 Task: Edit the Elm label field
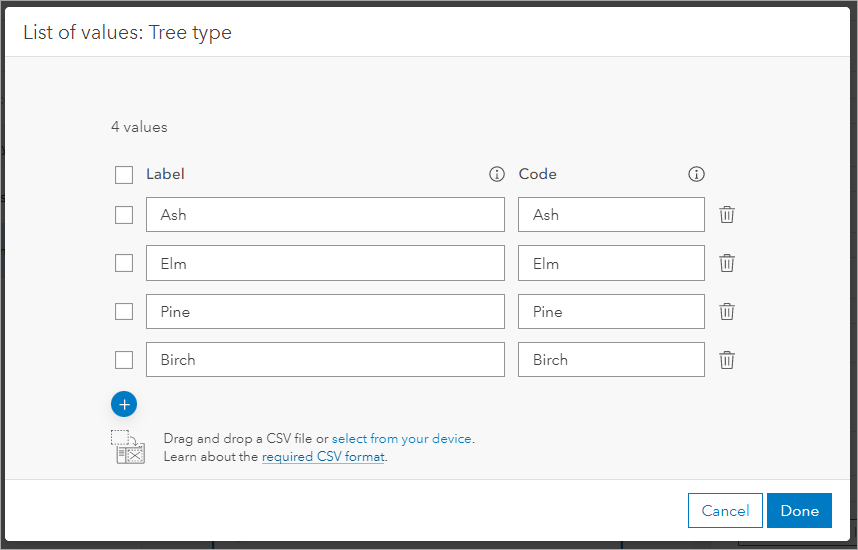[325, 263]
